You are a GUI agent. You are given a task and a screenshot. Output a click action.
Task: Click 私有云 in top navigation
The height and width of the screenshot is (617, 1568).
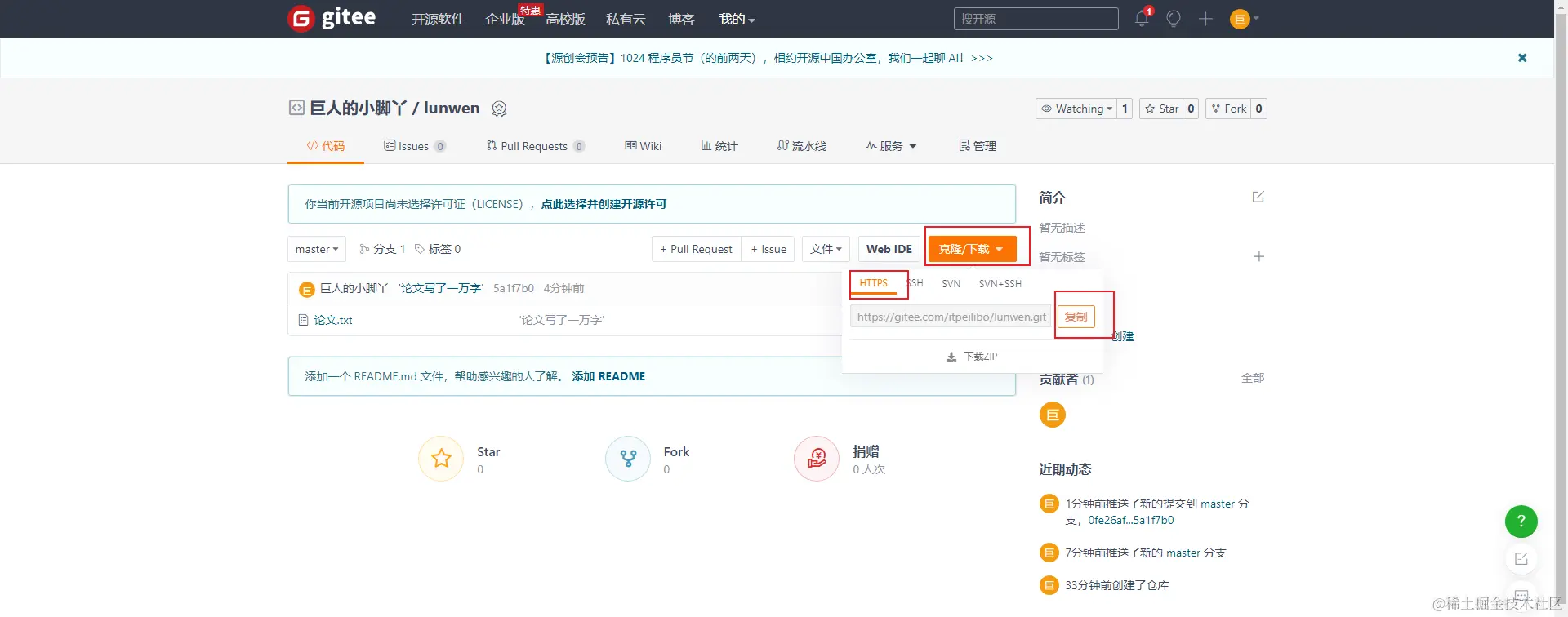coord(626,19)
